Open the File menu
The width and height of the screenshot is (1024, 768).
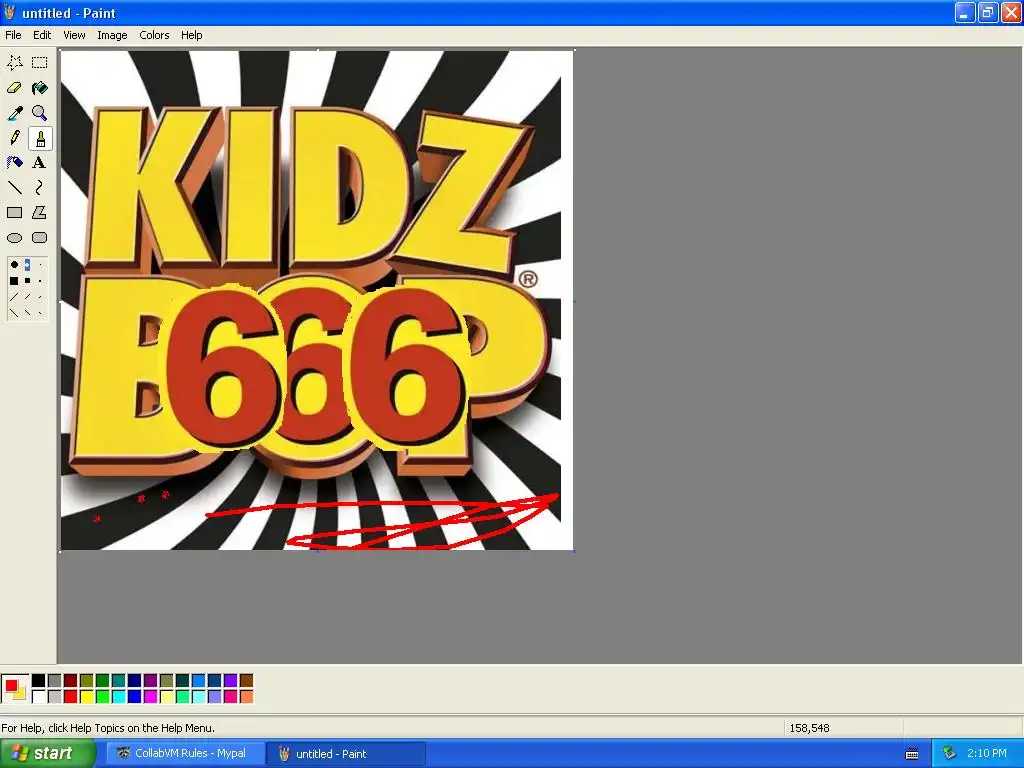tap(13, 35)
